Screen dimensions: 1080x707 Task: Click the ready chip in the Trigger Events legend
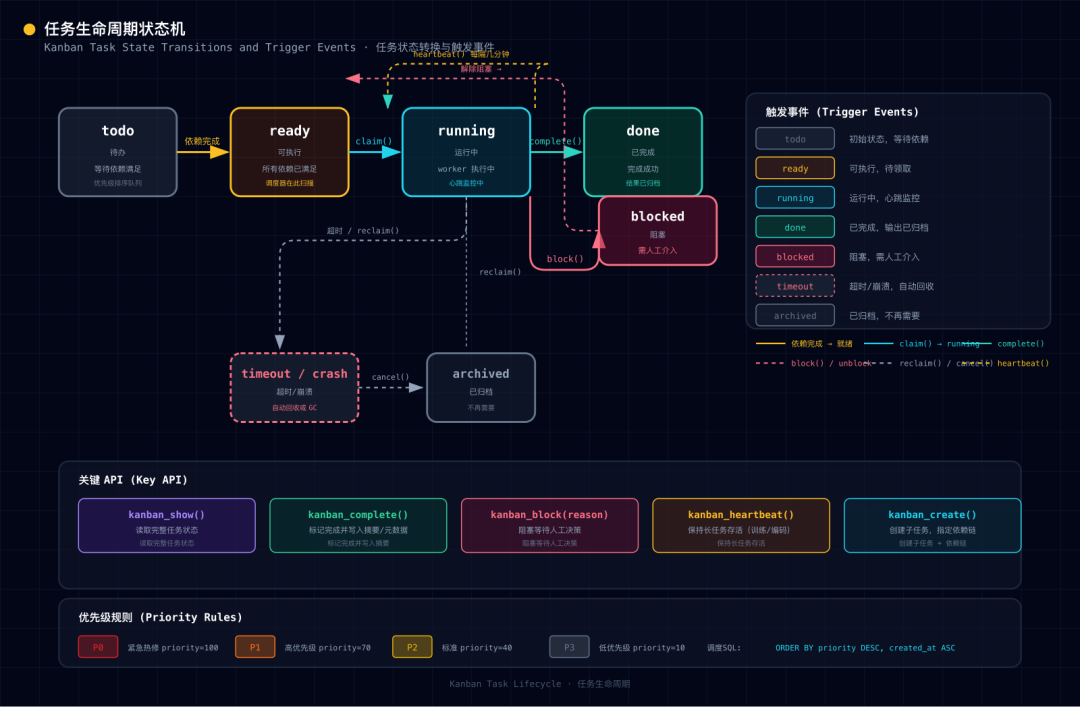point(795,168)
